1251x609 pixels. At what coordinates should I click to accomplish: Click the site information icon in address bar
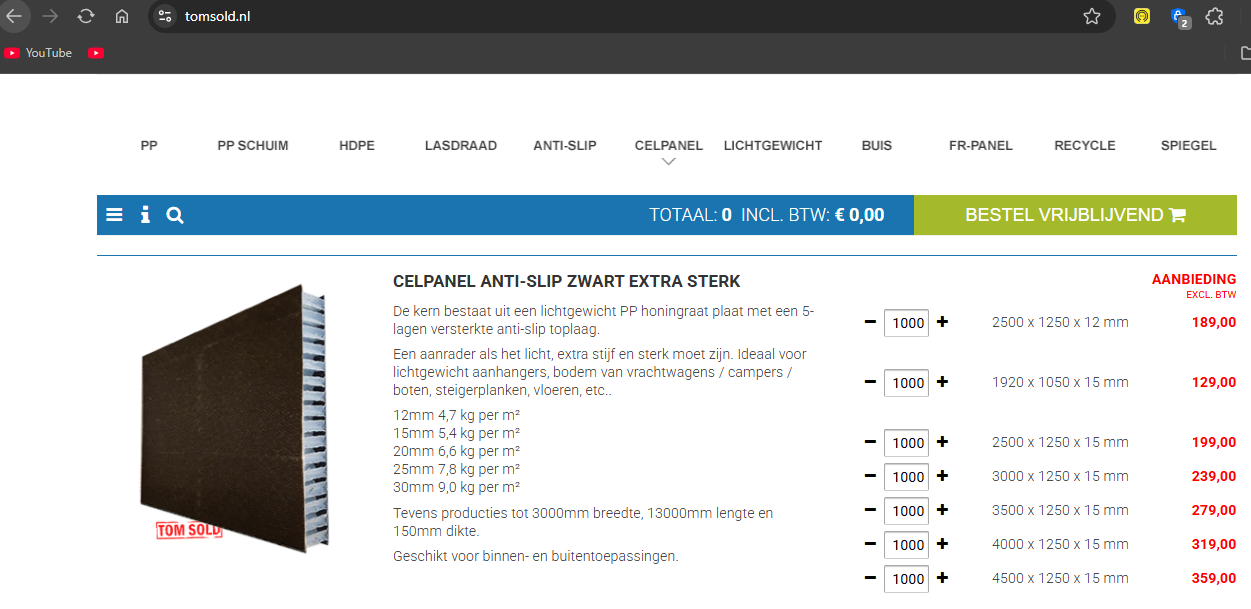(165, 16)
